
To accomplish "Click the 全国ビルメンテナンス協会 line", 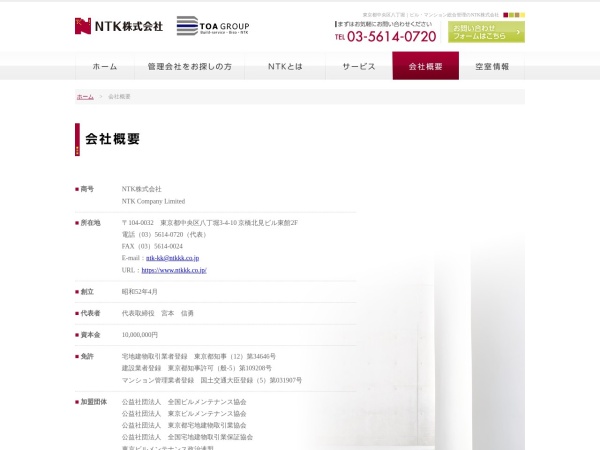I will pyautogui.click(x=184, y=402).
